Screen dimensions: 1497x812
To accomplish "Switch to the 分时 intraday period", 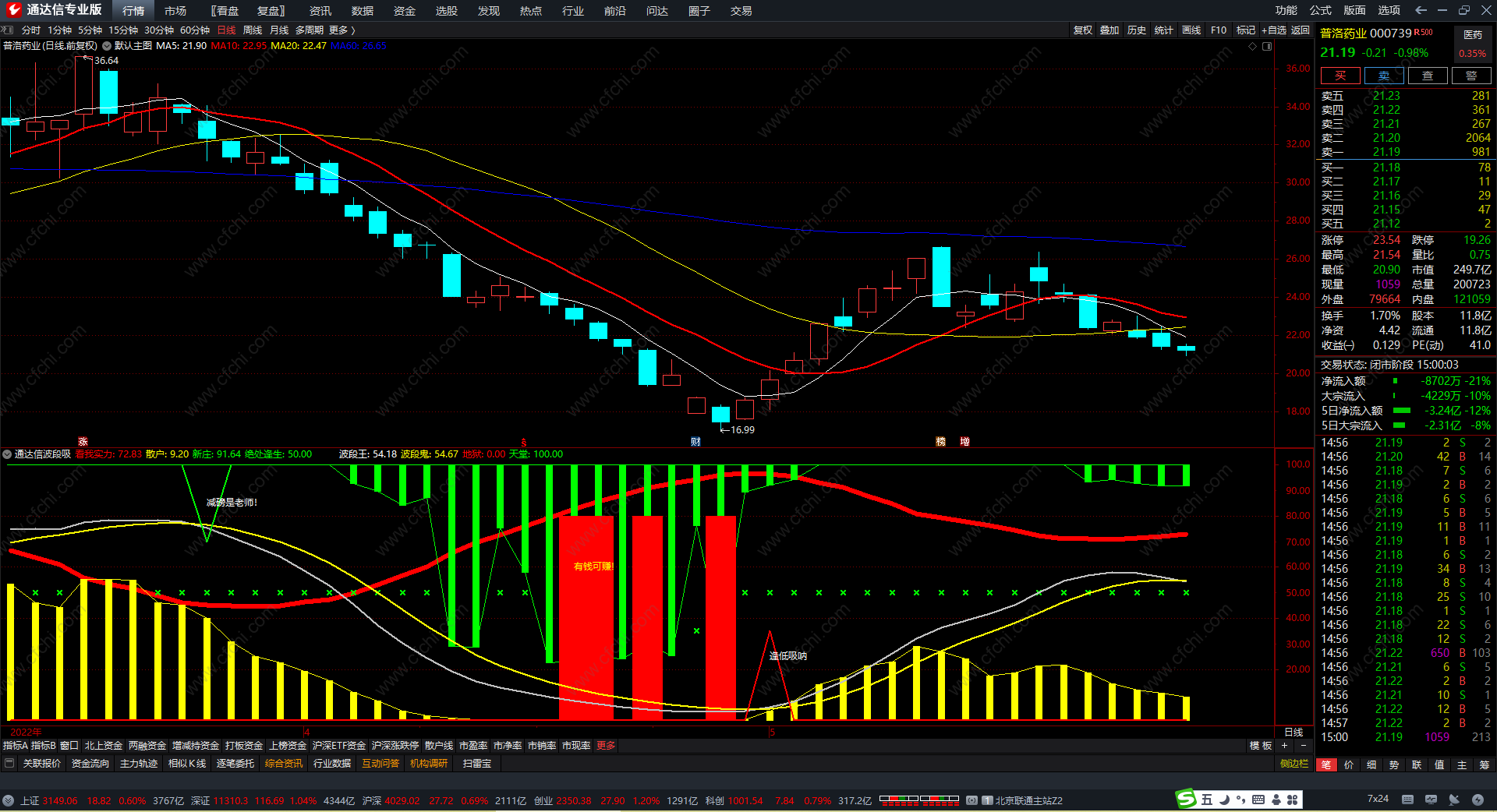I will click(31, 30).
